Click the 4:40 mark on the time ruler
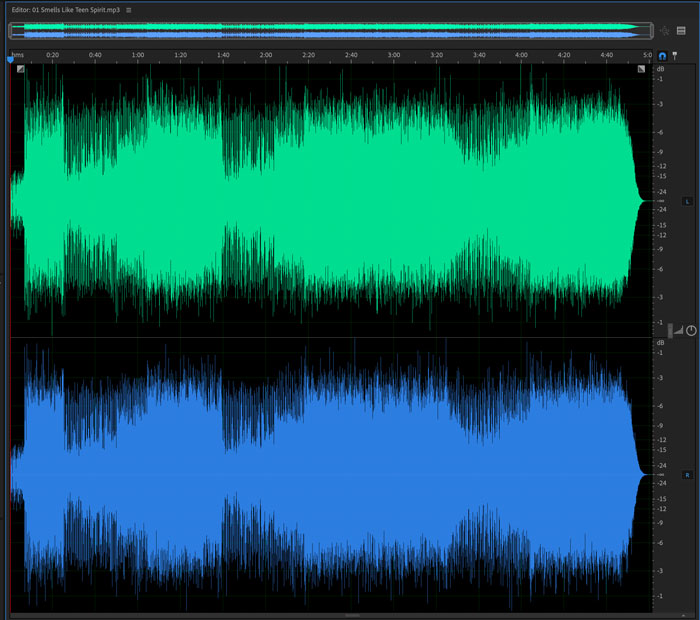 click(607, 55)
